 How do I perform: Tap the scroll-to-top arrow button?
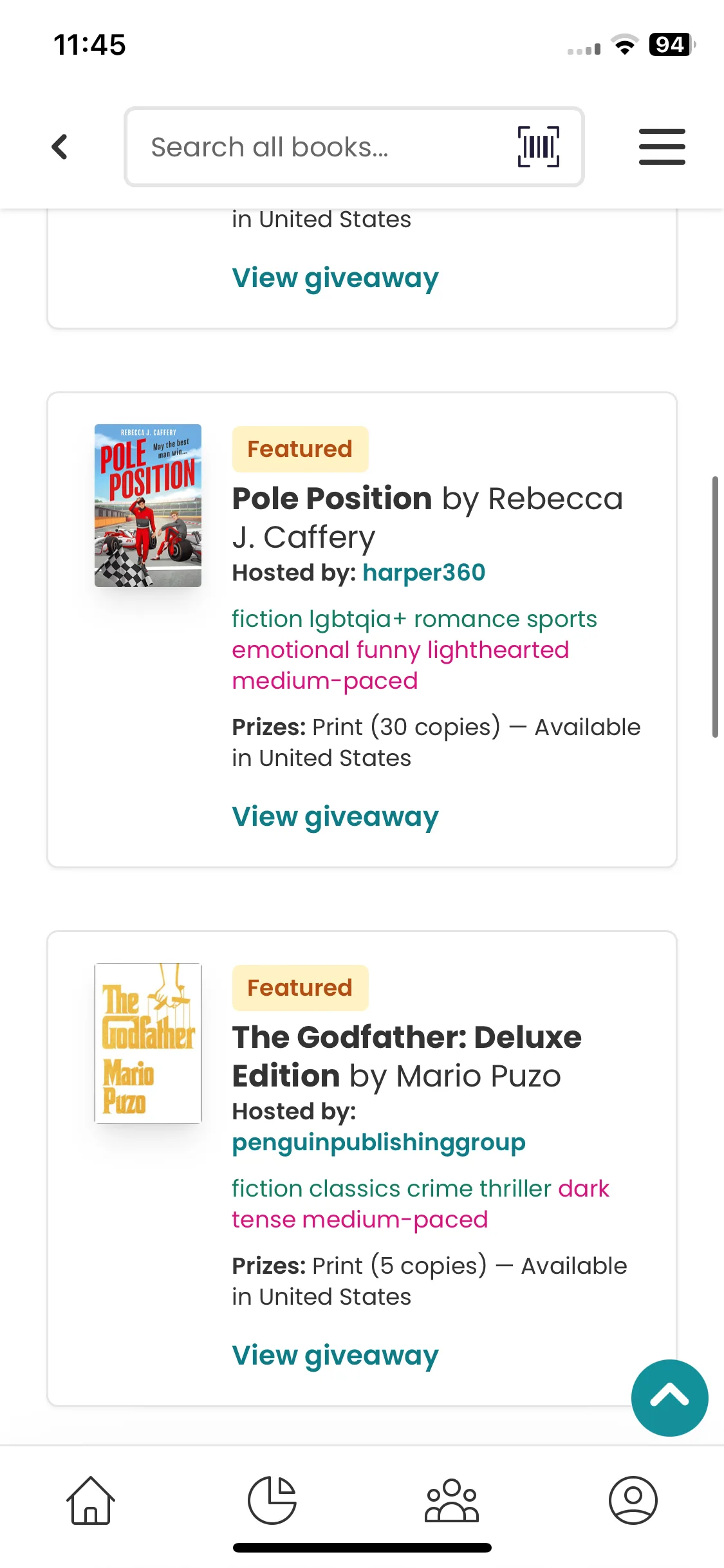[x=669, y=1397]
